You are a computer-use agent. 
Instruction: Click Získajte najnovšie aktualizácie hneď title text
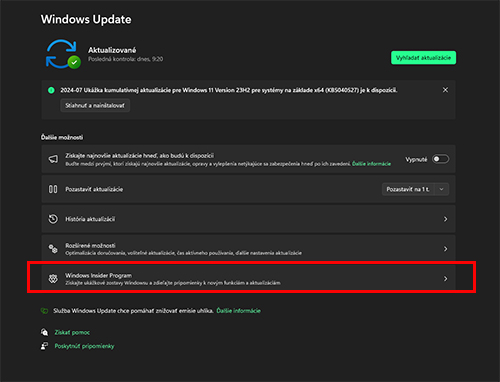(139, 156)
